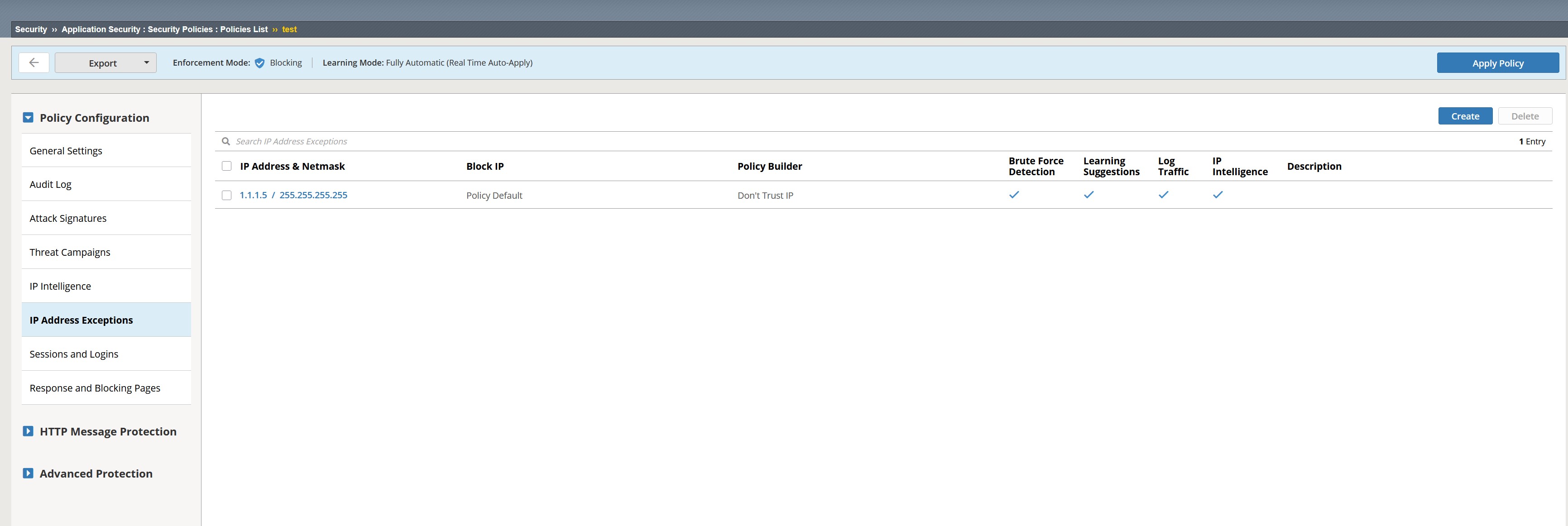Click the Learning Suggestions checkmark

1089,195
